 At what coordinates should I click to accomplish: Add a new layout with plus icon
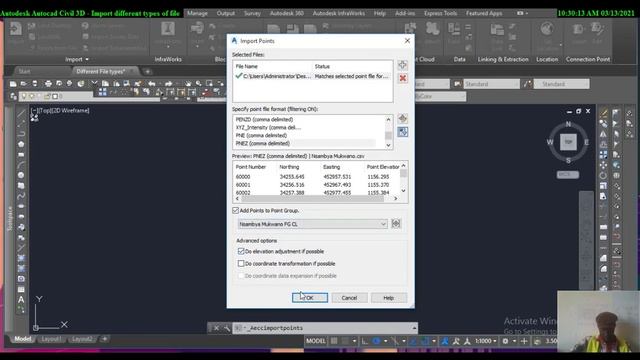(104, 339)
